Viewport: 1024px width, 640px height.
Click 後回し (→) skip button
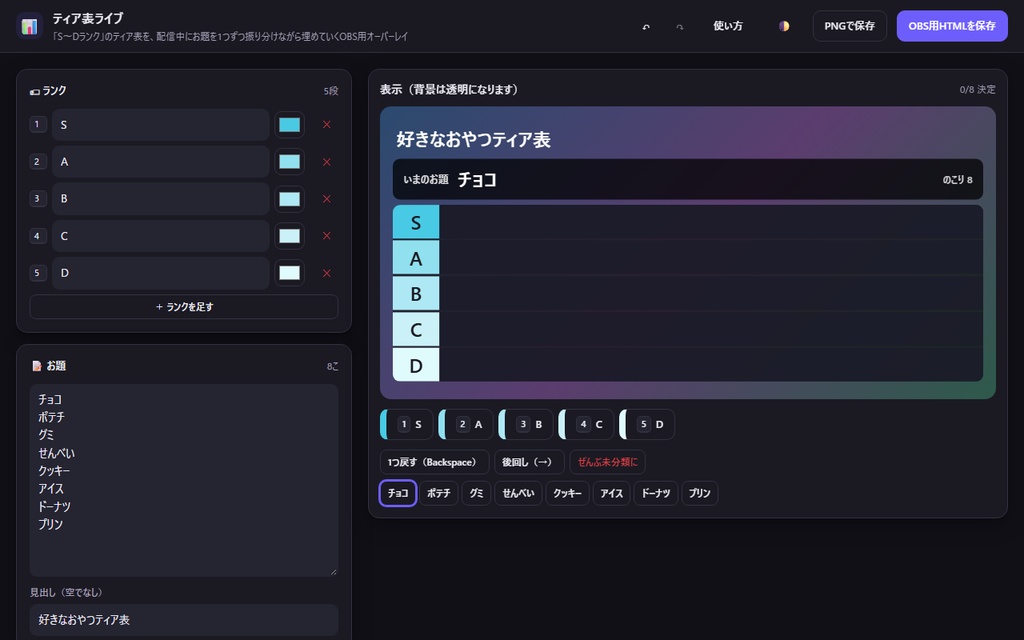(529, 462)
